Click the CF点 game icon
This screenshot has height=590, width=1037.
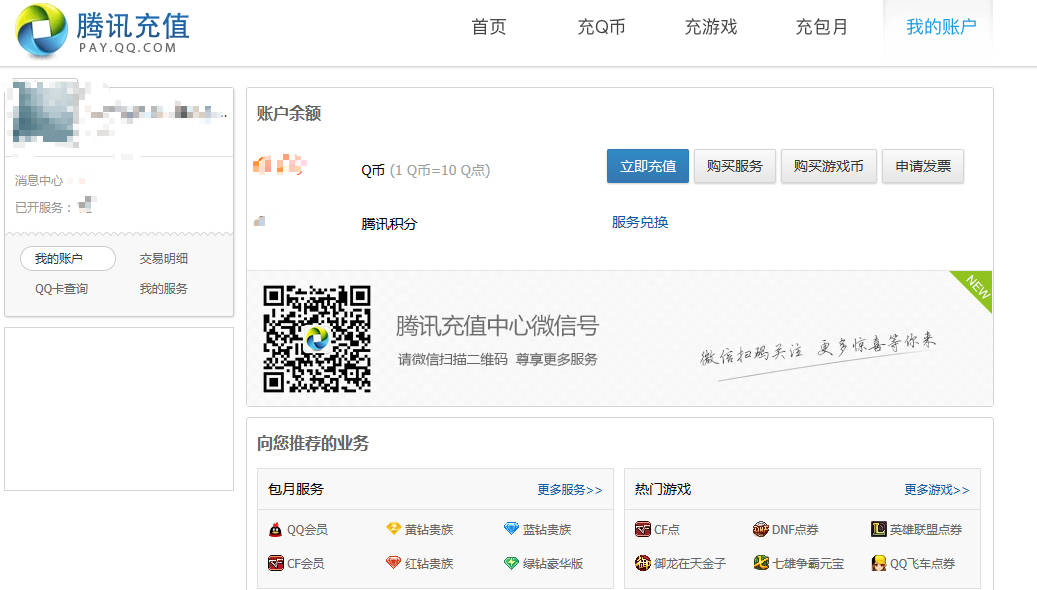[643, 529]
